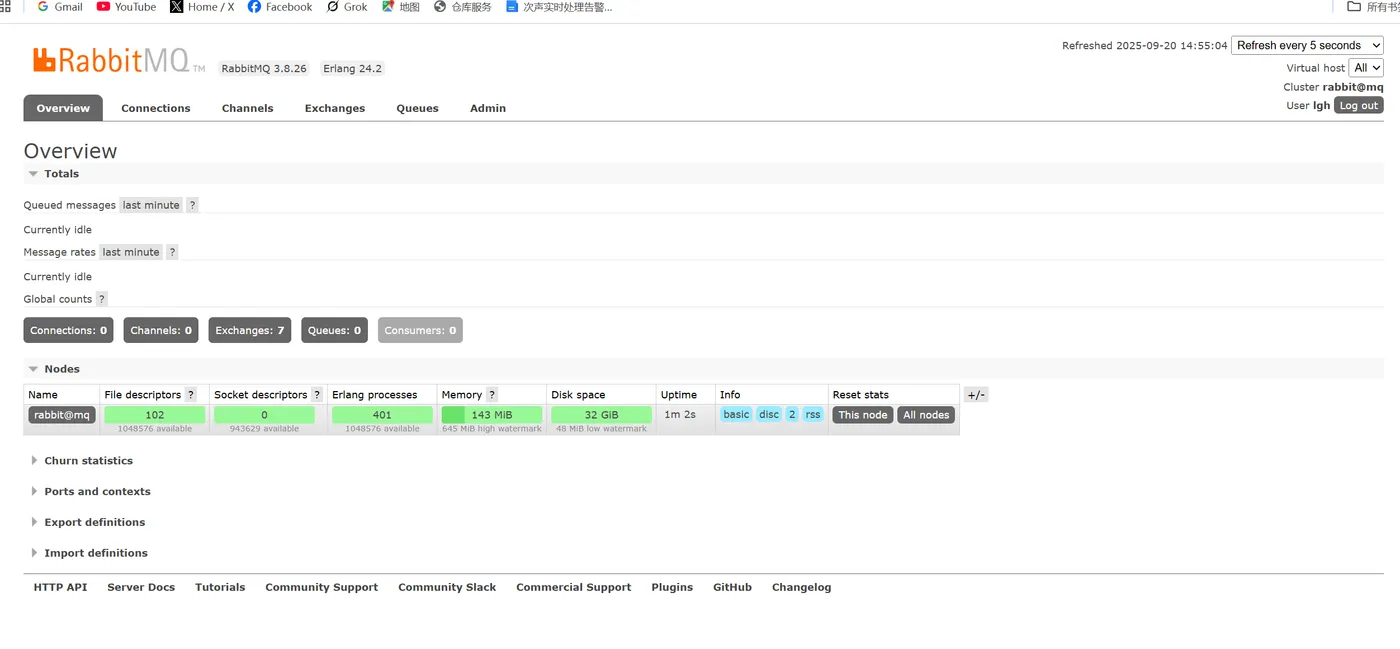Open the rabbit@mq node details
This screenshot has width=1400, height=649.
(x=62, y=415)
